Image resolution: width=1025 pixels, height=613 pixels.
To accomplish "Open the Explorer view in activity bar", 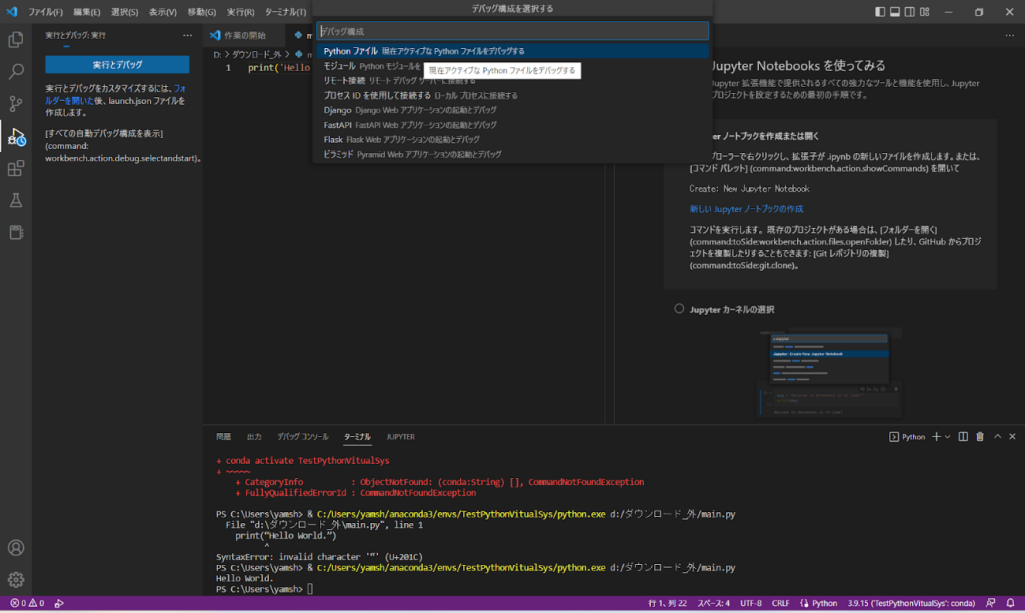I will (16, 40).
